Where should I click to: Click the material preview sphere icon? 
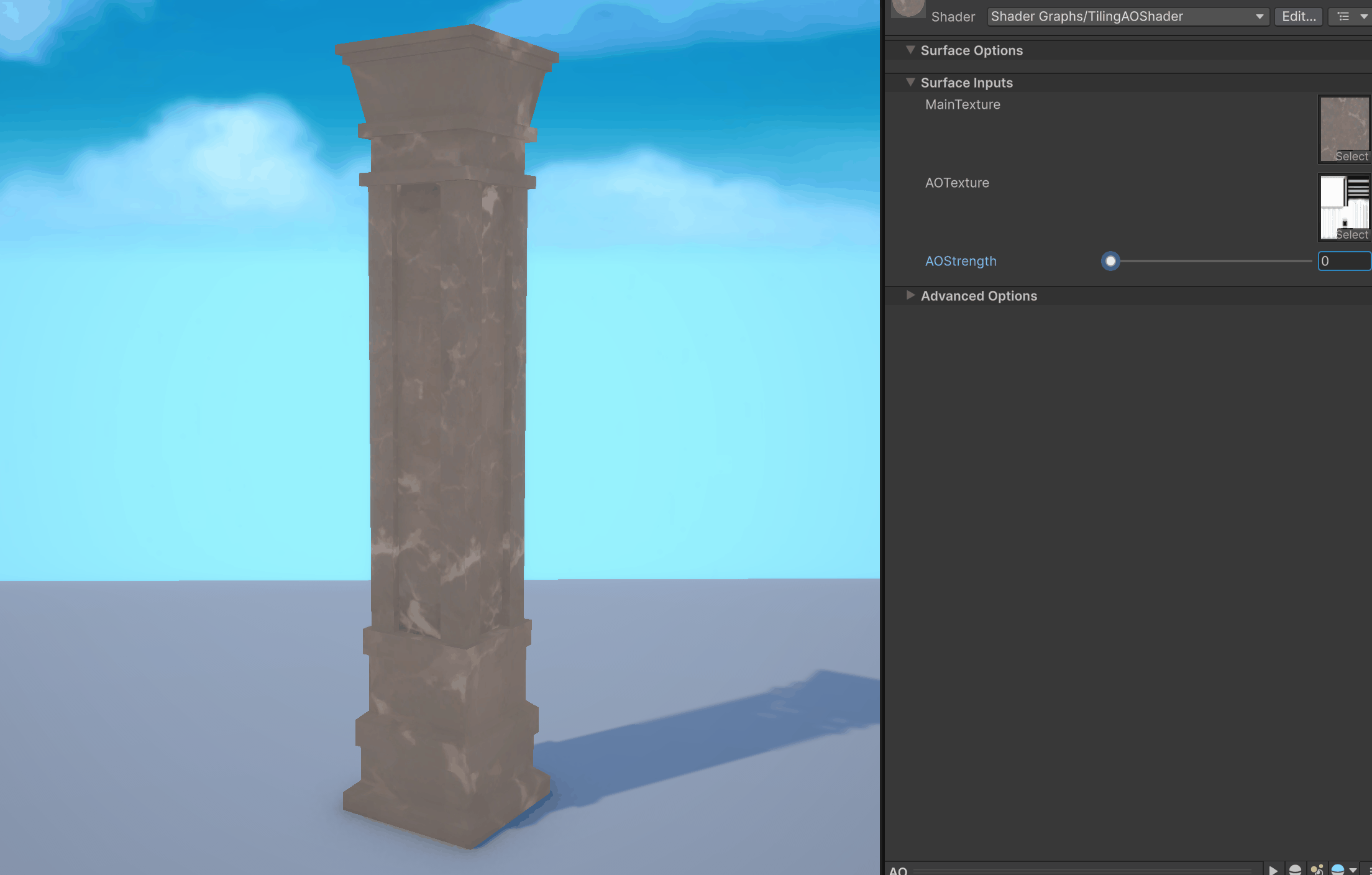[x=908, y=7]
